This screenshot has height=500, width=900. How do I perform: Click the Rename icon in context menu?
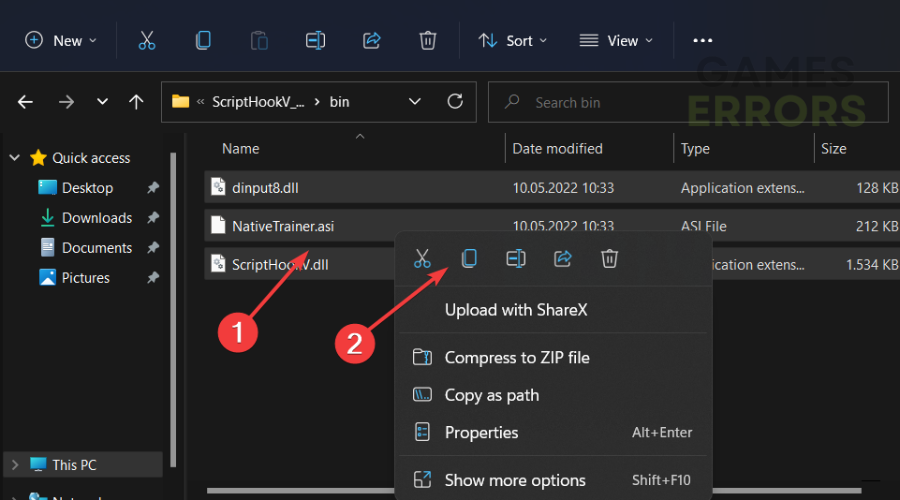pyautogui.click(x=515, y=259)
